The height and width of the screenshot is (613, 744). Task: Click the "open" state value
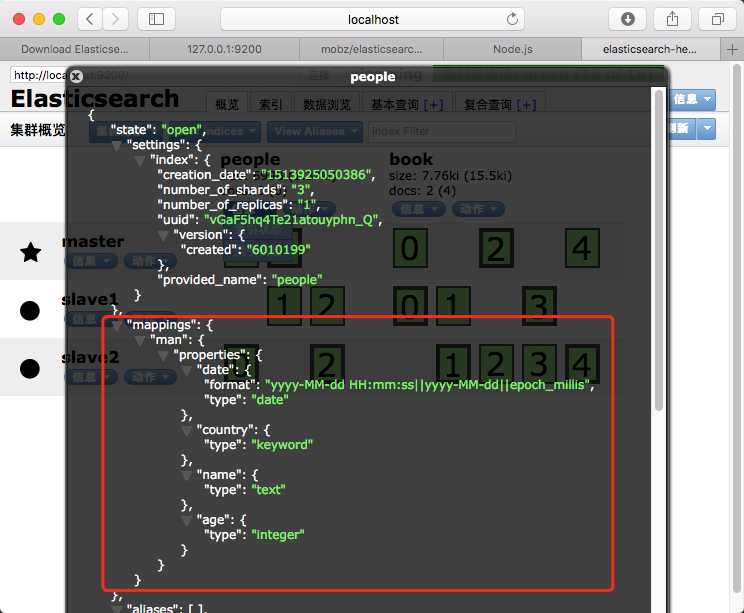182,130
